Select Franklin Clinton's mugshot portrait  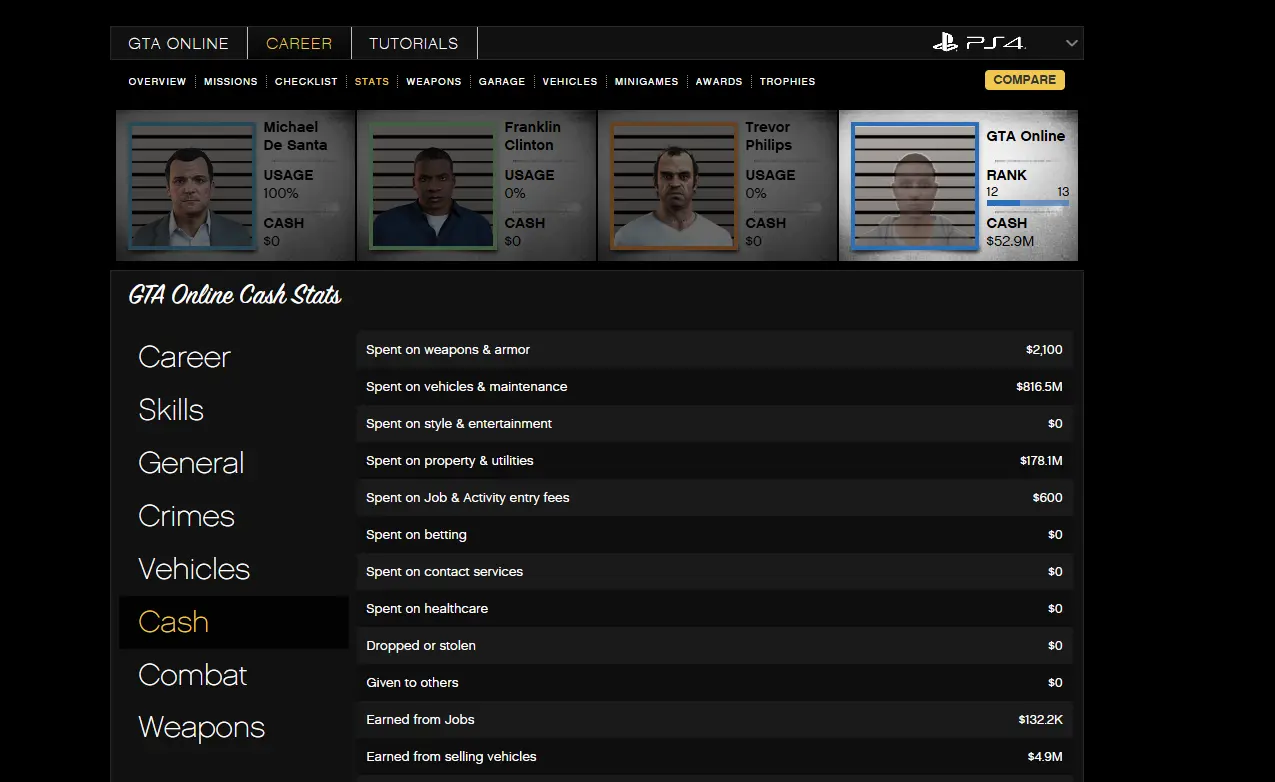(x=432, y=186)
